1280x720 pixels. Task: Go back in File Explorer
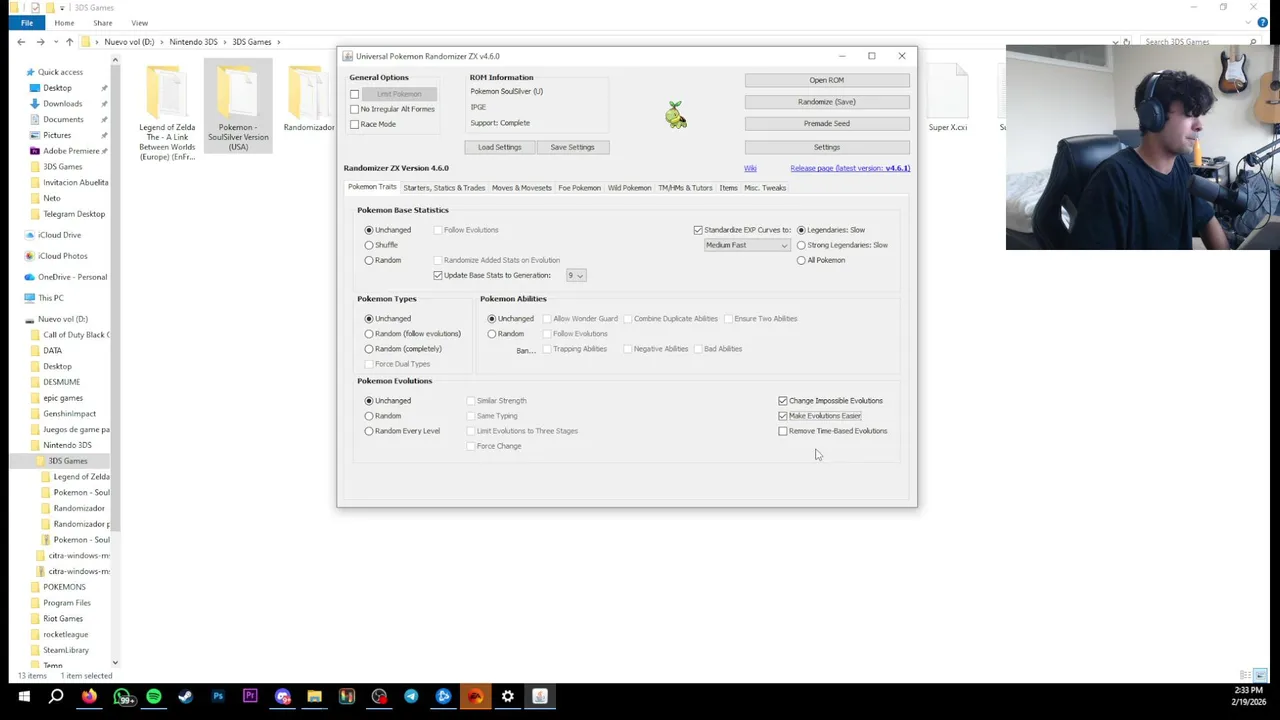click(x=21, y=42)
